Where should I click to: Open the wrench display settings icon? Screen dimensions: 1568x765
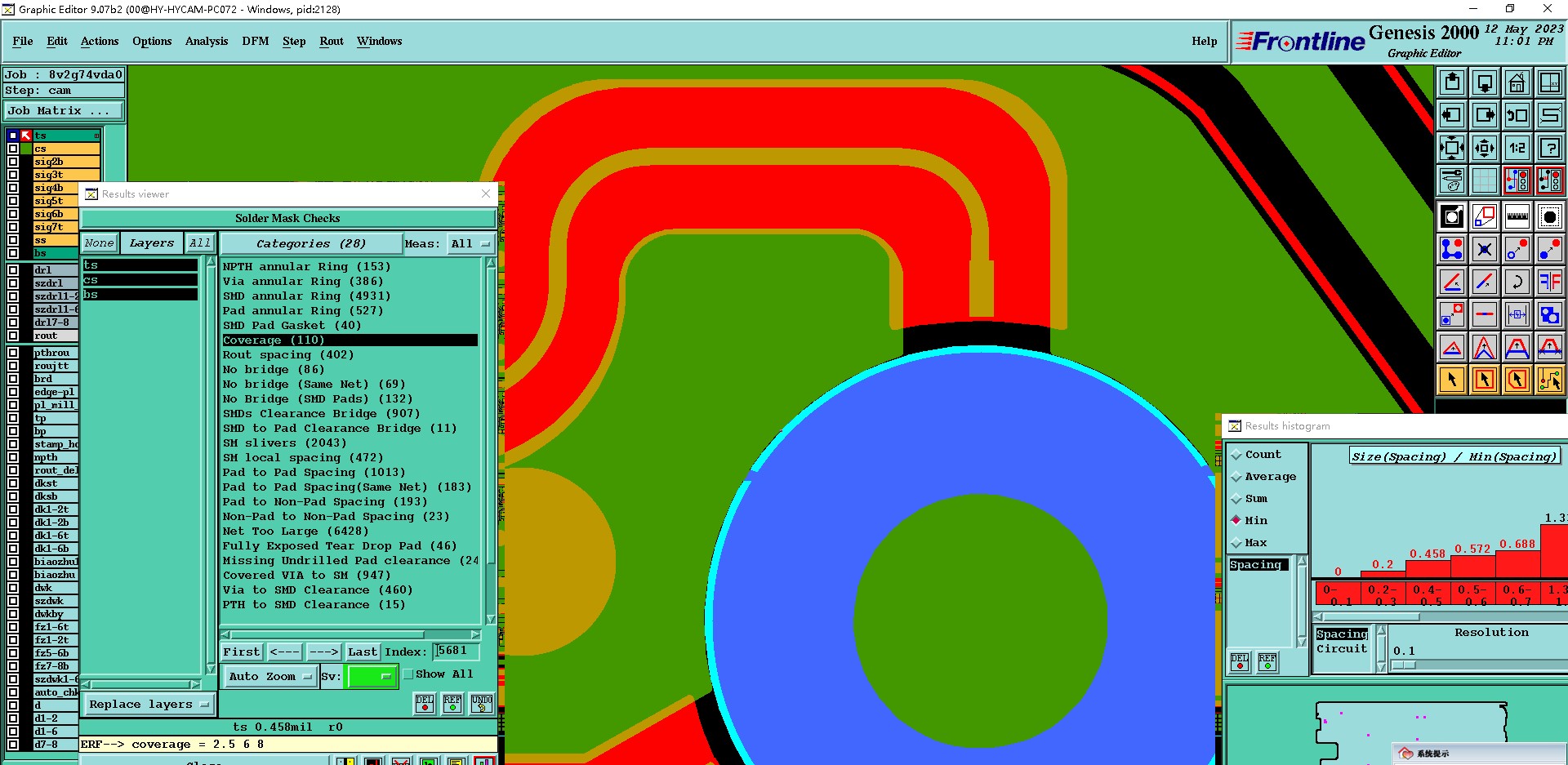click(x=1452, y=180)
